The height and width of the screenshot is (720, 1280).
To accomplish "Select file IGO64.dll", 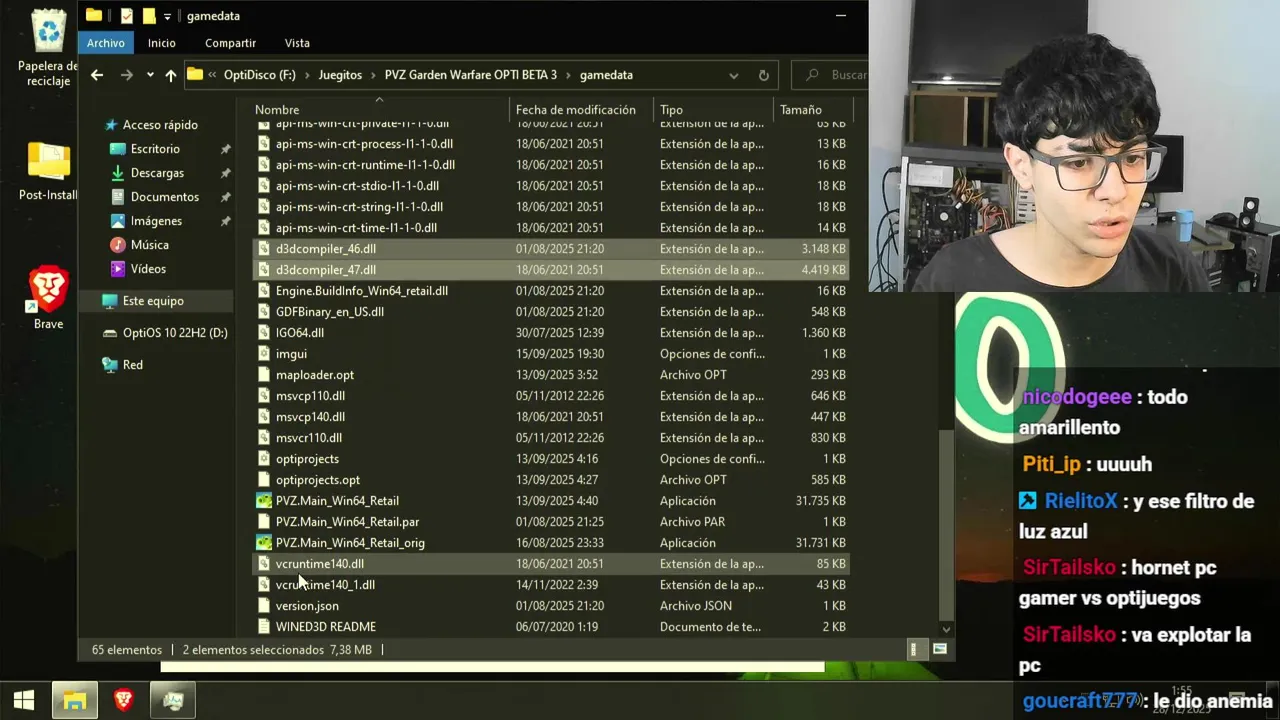I will (550, 333).
